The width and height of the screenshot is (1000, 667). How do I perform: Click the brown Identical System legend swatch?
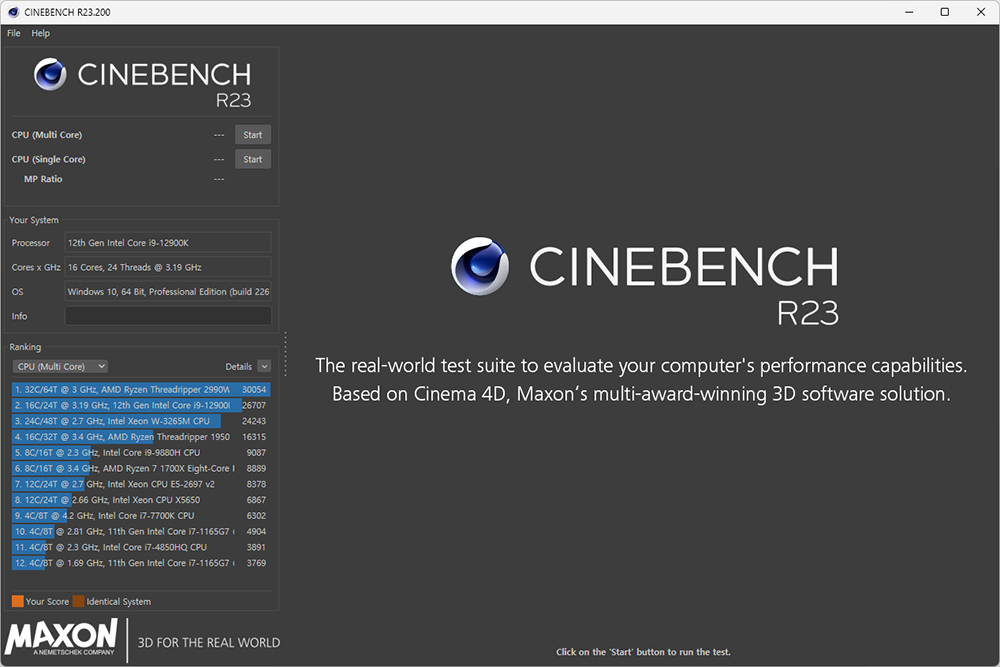coord(78,601)
